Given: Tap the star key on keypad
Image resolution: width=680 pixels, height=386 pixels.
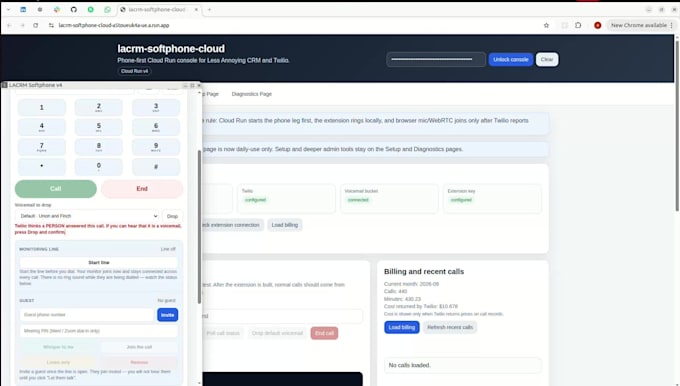Looking at the screenshot, I should coord(42,167).
